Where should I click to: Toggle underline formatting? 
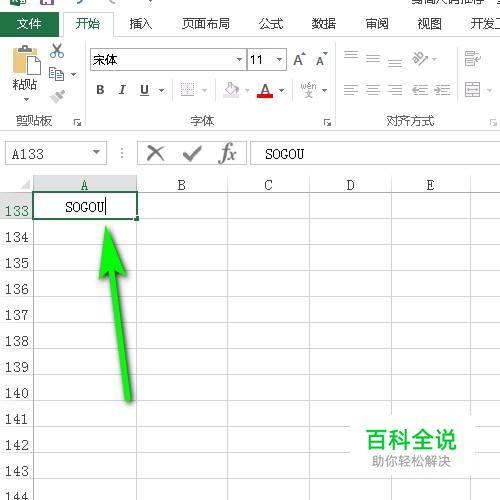pos(144,90)
